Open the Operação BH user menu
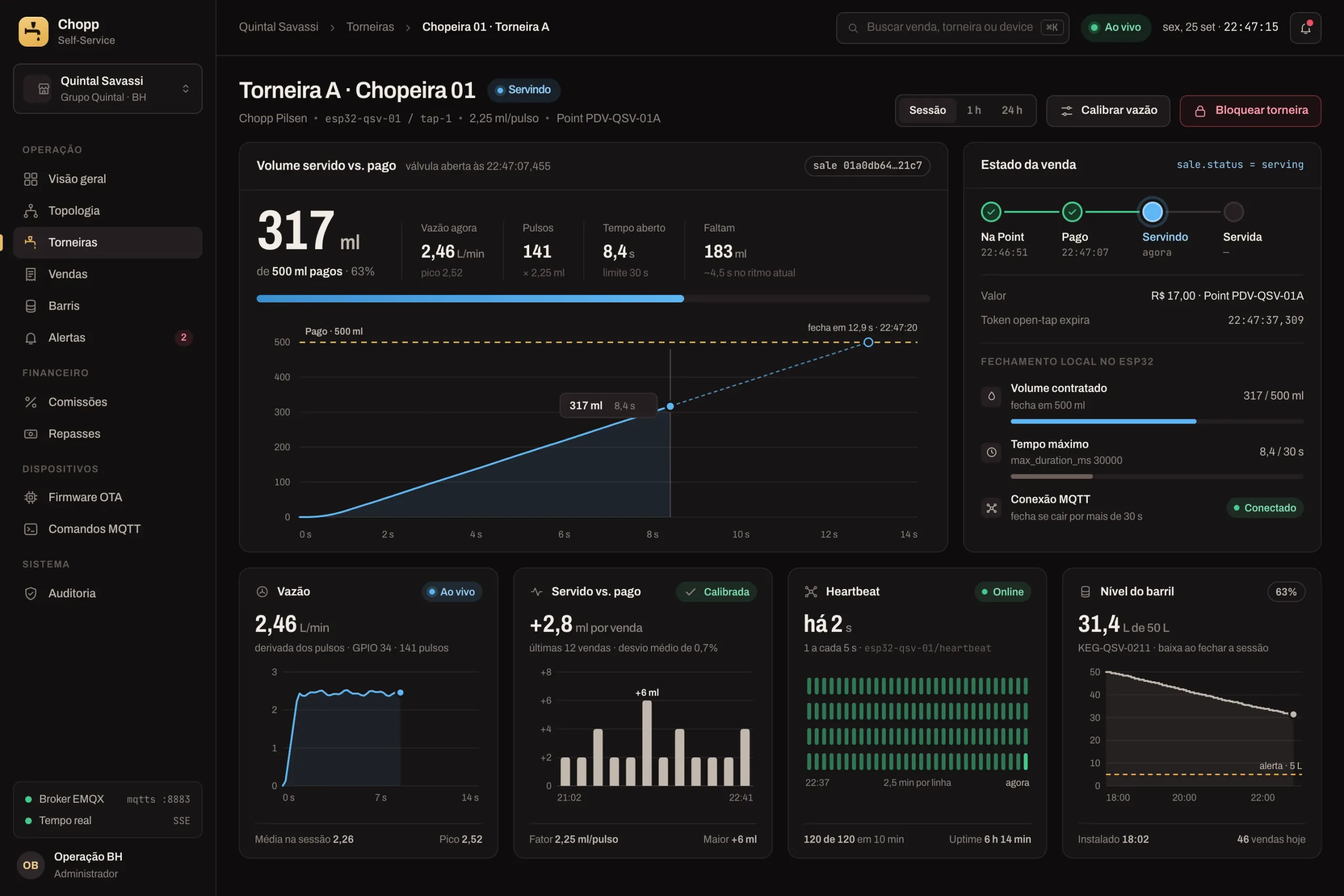 [108, 865]
